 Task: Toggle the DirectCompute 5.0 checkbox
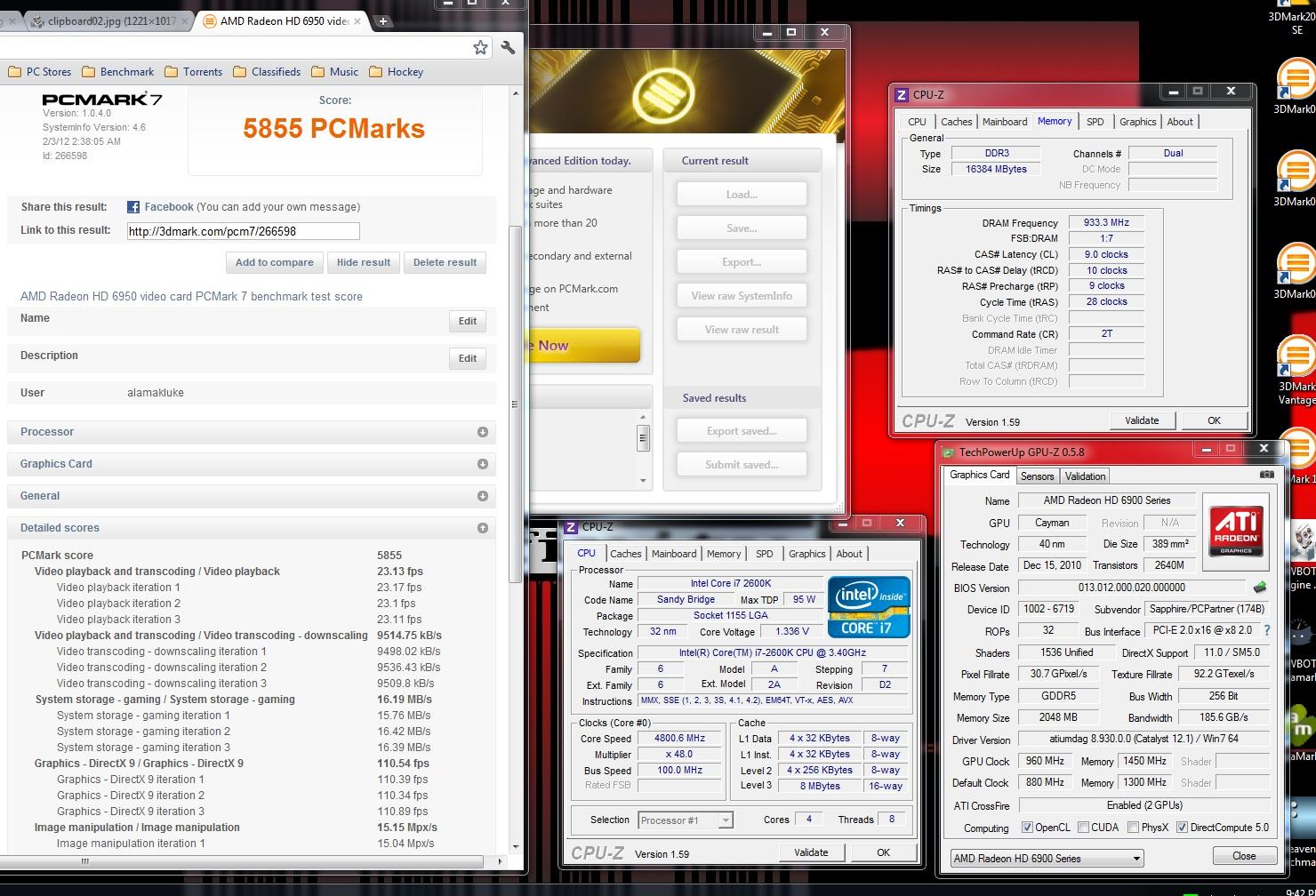click(1182, 828)
